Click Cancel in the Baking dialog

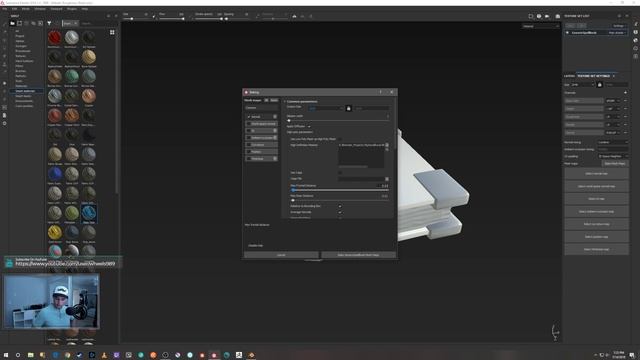coord(281,255)
